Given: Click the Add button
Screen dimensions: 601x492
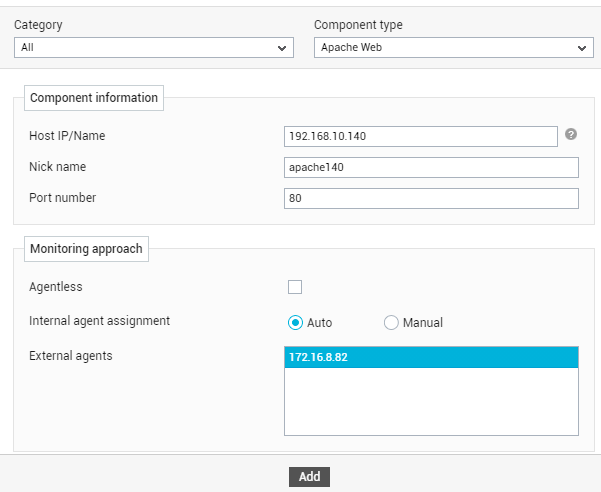Looking at the screenshot, I should point(309,477).
